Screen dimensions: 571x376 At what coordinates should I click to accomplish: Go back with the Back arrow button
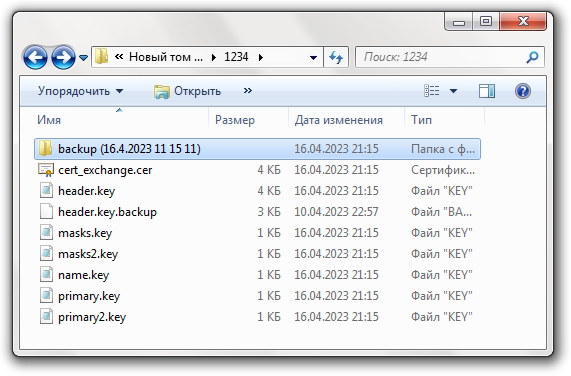tap(35, 57)
